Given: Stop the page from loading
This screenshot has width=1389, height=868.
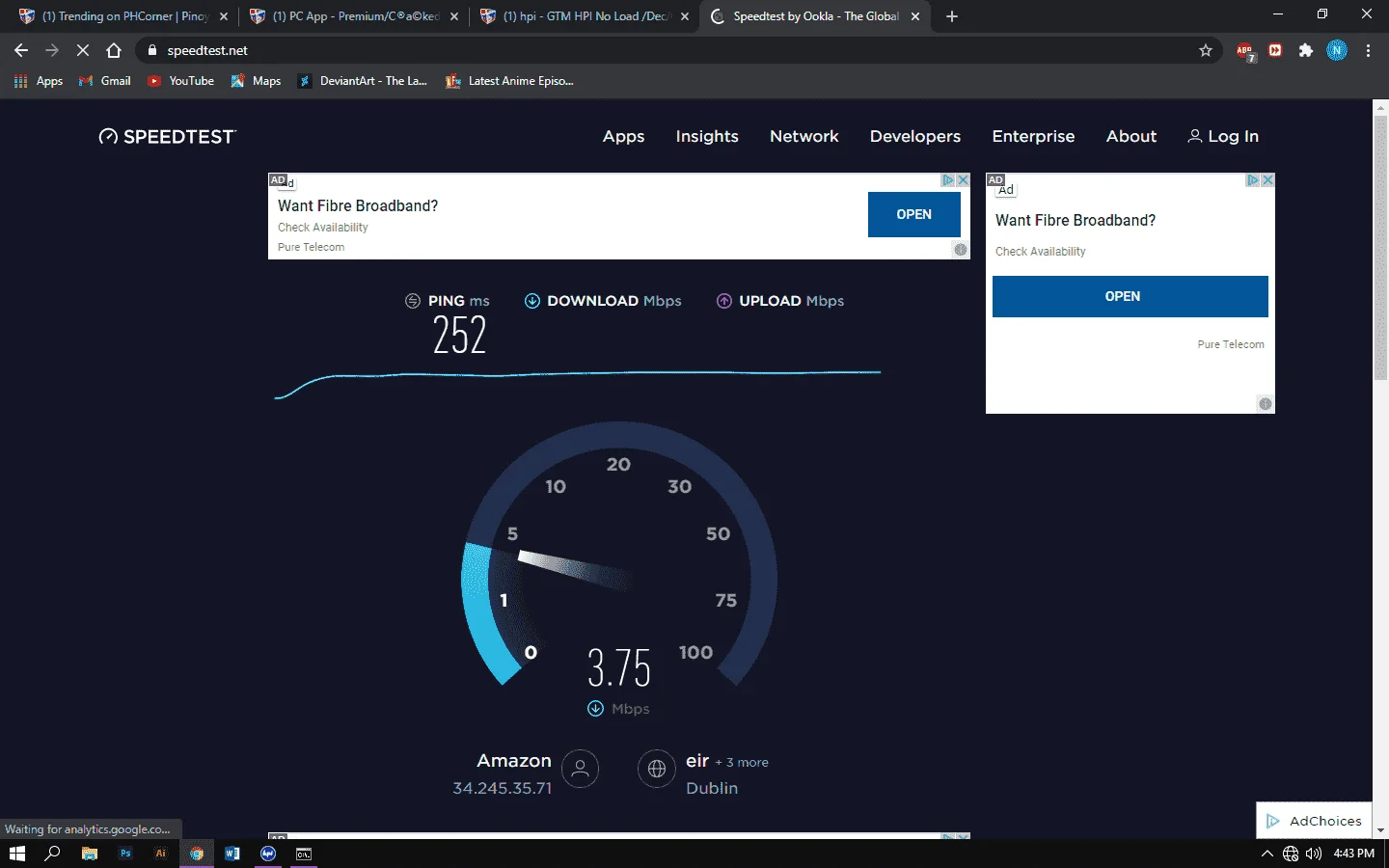Looking at the screenshot, I should click(83, 50).
